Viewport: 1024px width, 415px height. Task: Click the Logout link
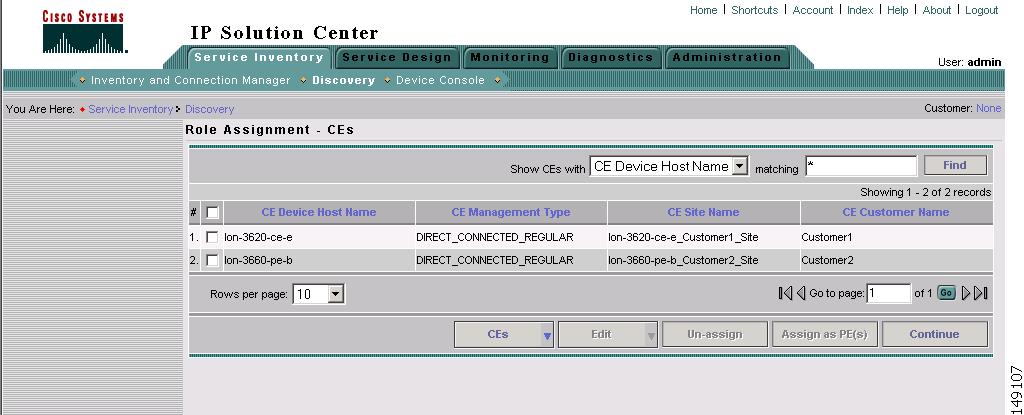(x=982, y=10)
